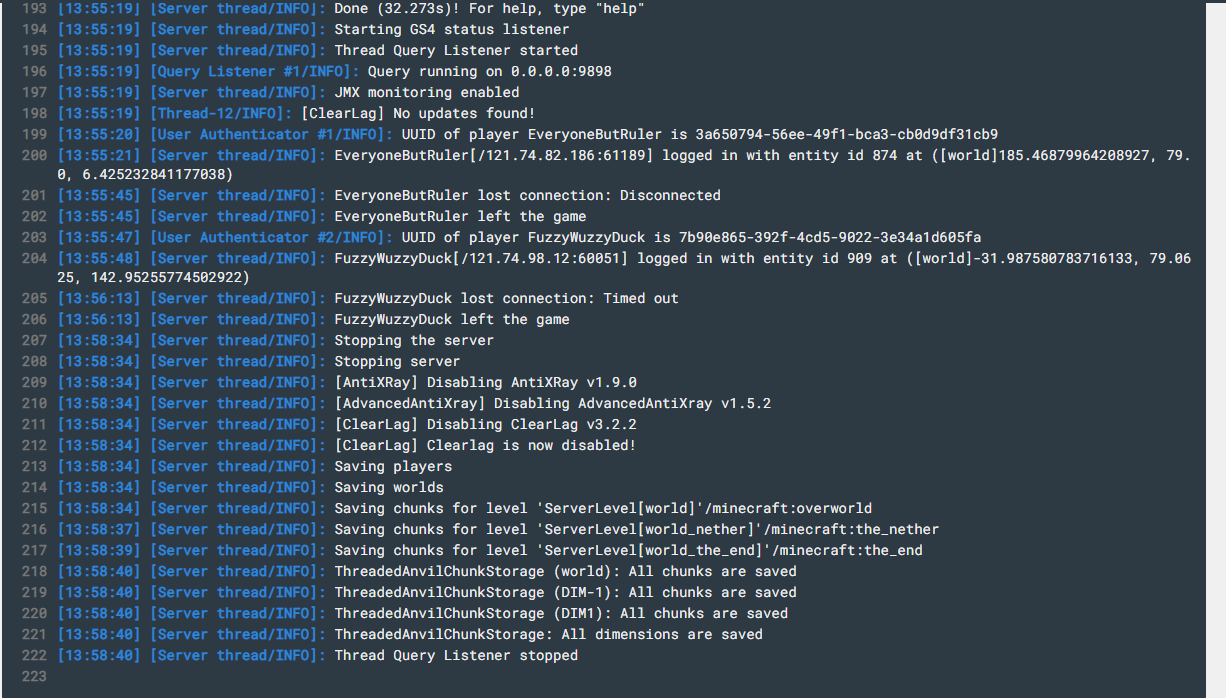Click the 'Thread Query Listener stopped' line

(x=456, y=655)
